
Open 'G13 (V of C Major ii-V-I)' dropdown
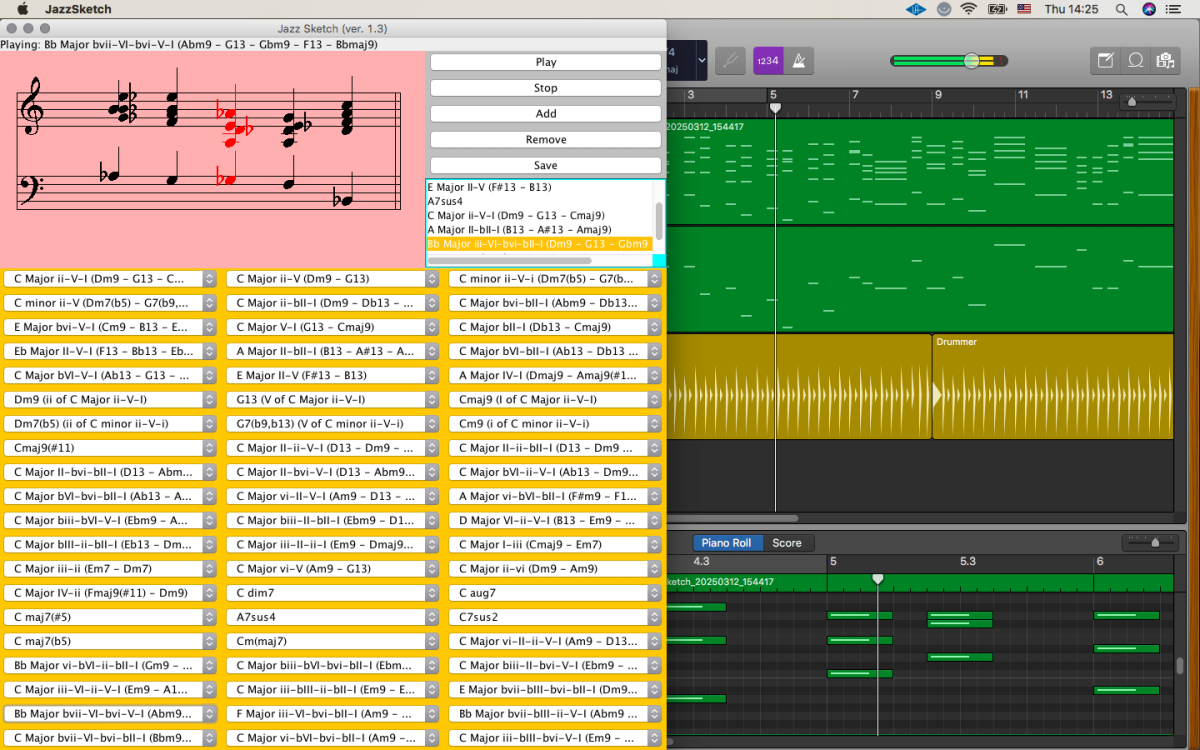pos(333,399)
